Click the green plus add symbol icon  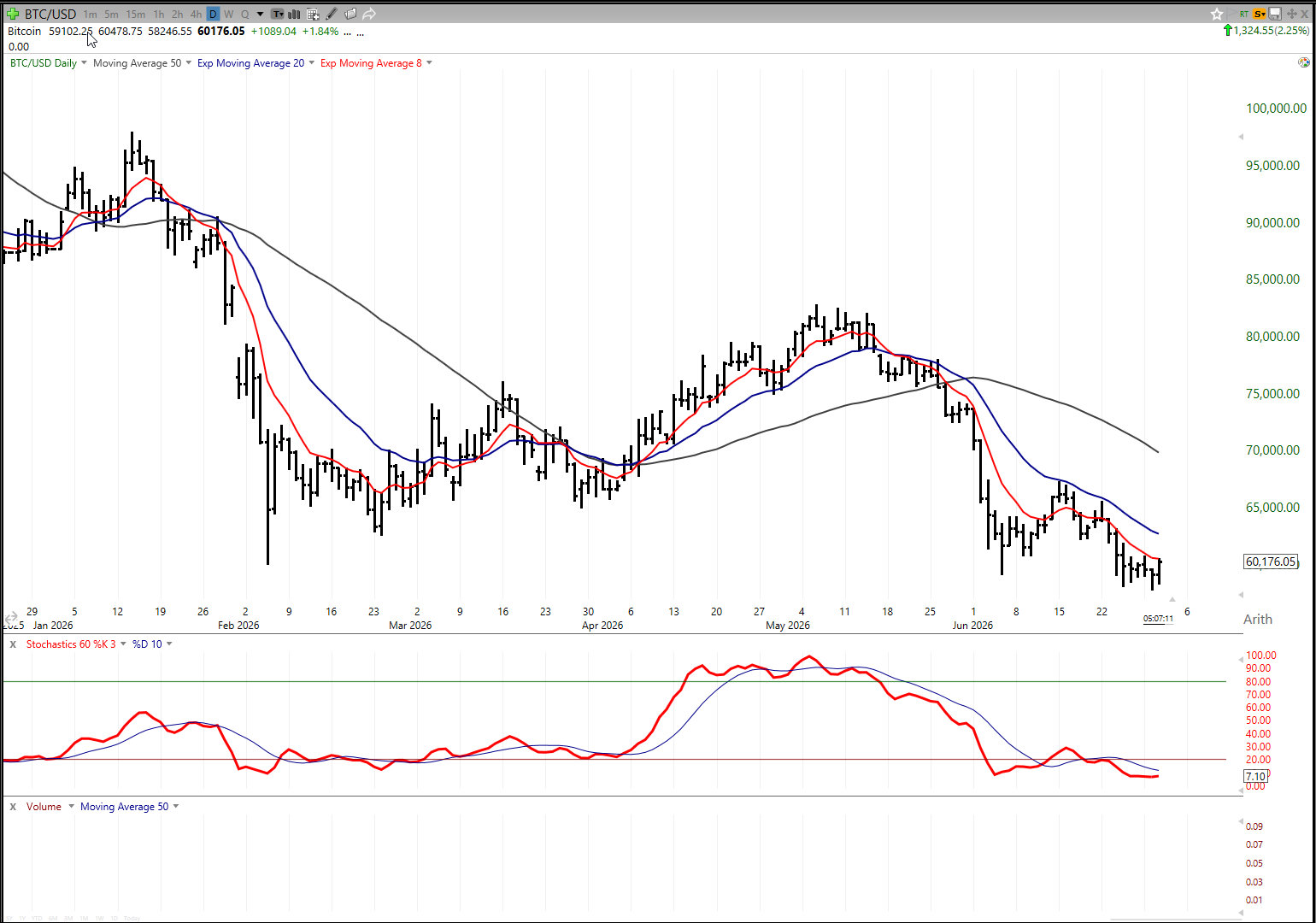12,14
